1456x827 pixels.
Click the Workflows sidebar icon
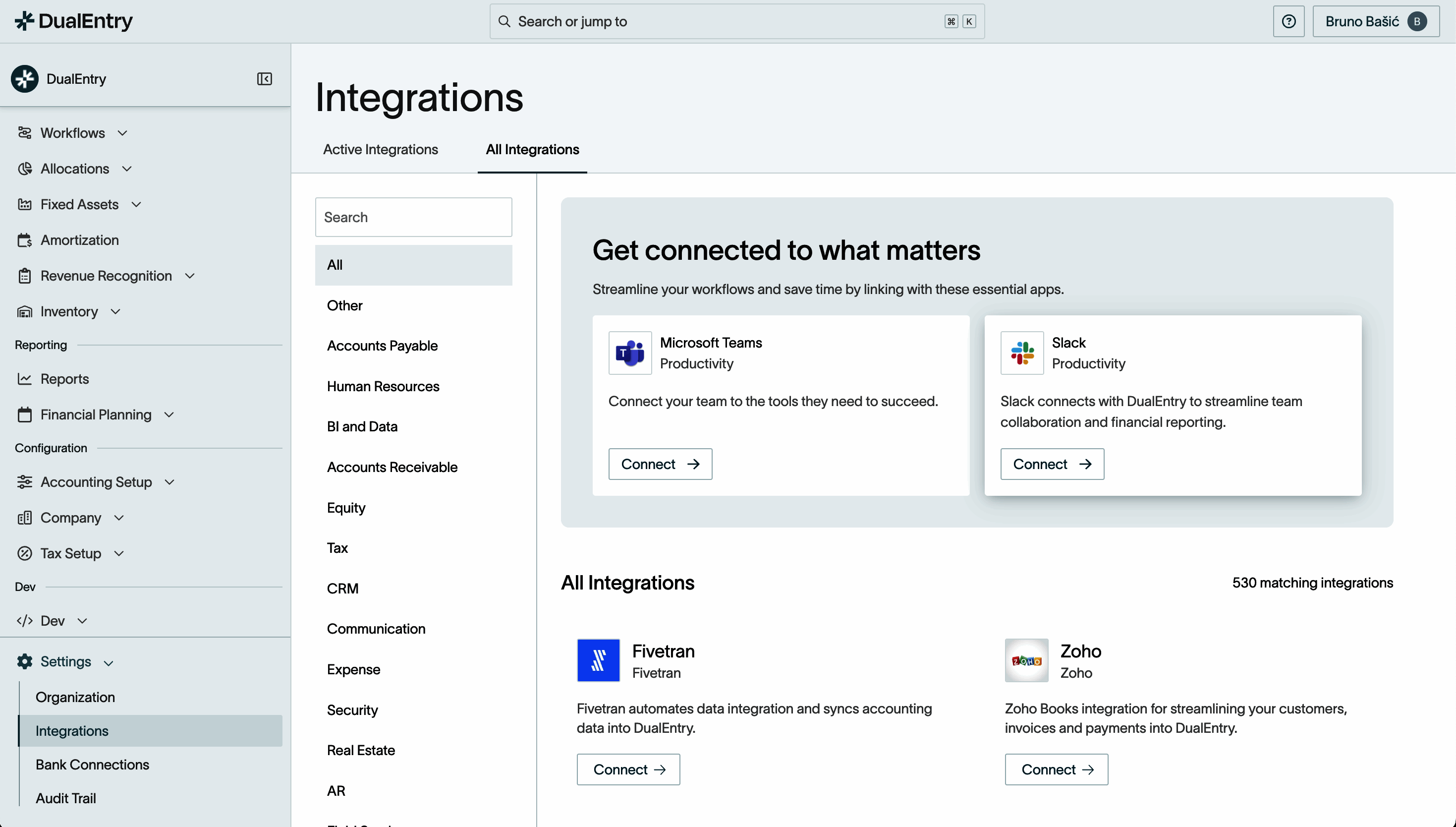[x=24, y=133]
